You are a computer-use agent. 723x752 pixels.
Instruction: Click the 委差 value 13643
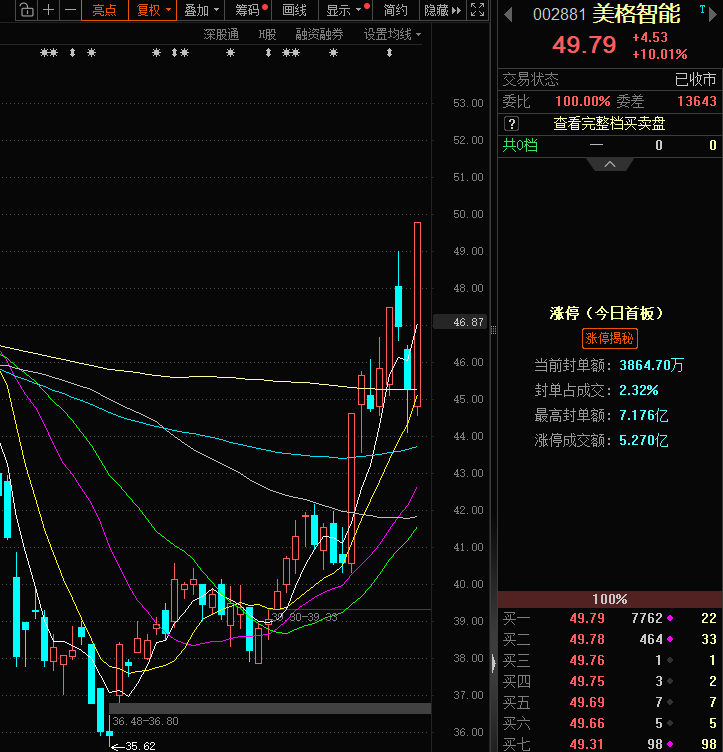697,101
